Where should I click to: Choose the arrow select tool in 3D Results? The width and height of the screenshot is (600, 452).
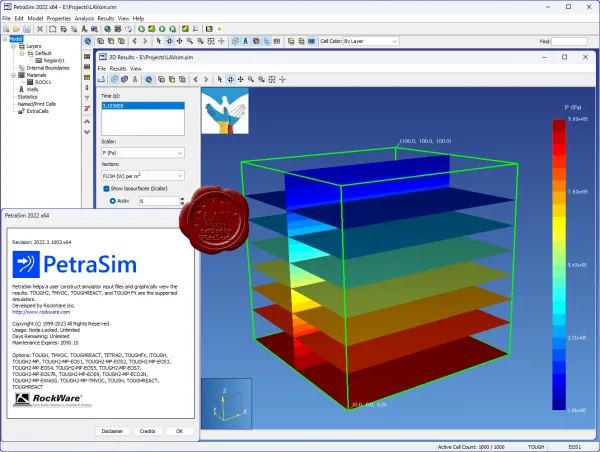220,79
